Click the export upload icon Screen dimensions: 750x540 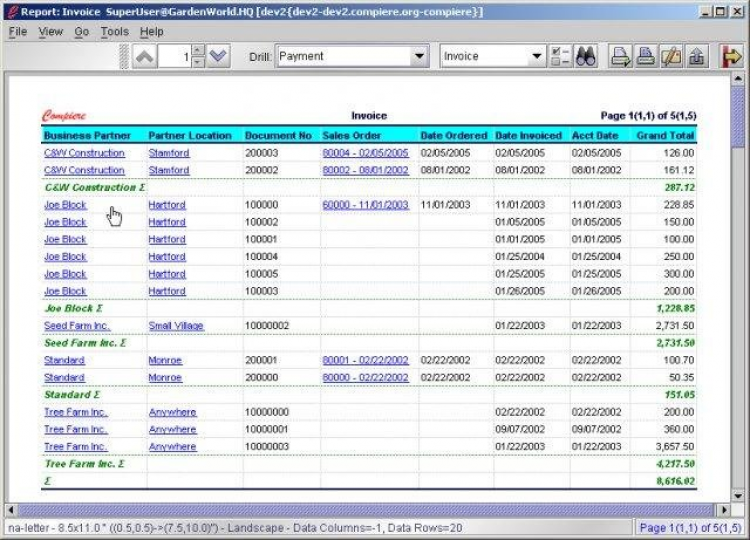pyautogui.click(x=696, y=56)
